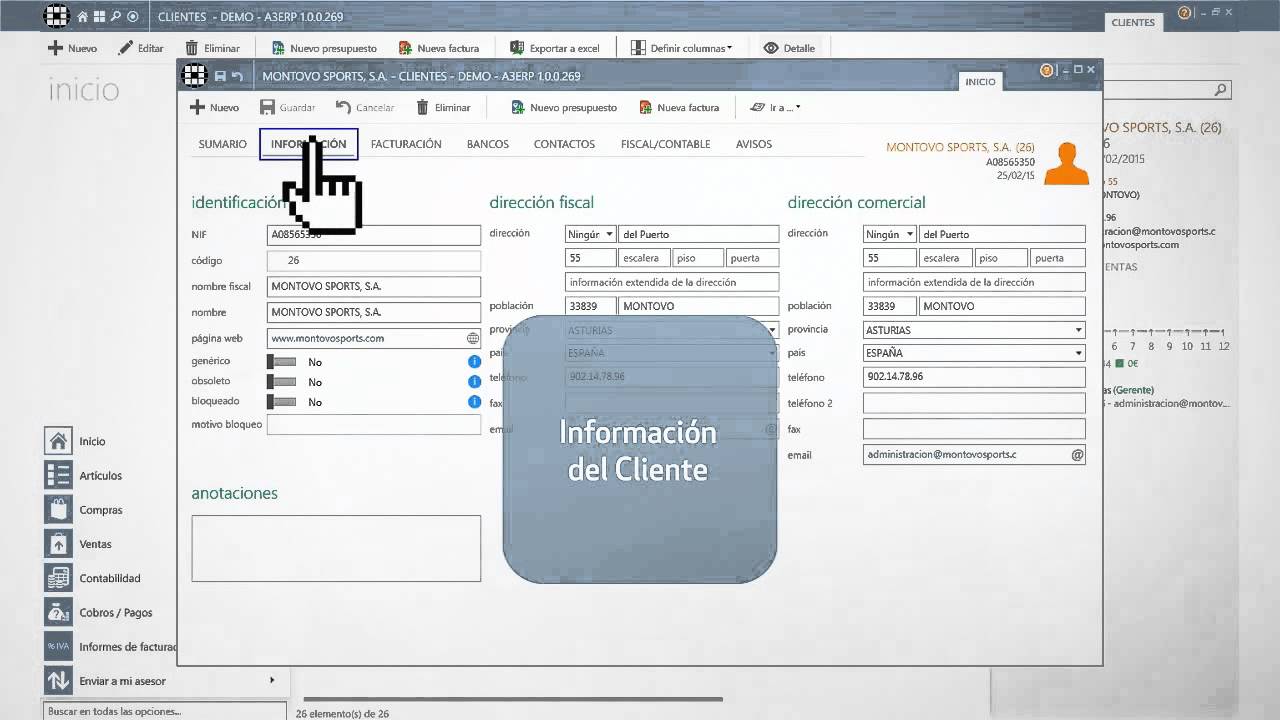Screen dimensions: 1280x720
Task: Switch to the BANCOS tab
Action: [488, 144]
